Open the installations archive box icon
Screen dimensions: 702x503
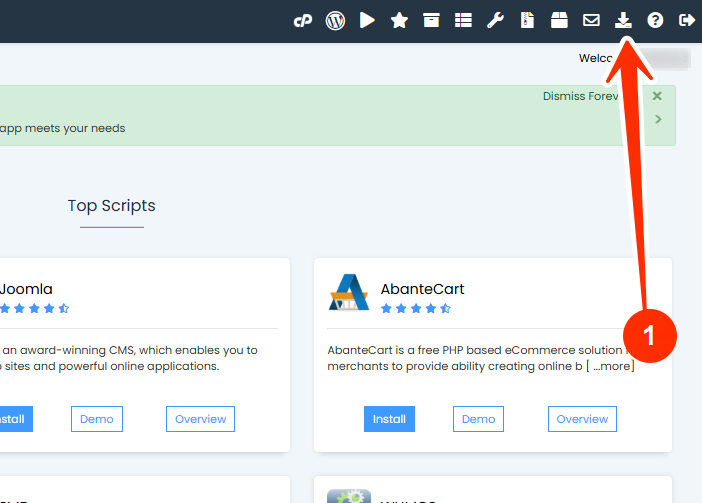pos(431,20)
